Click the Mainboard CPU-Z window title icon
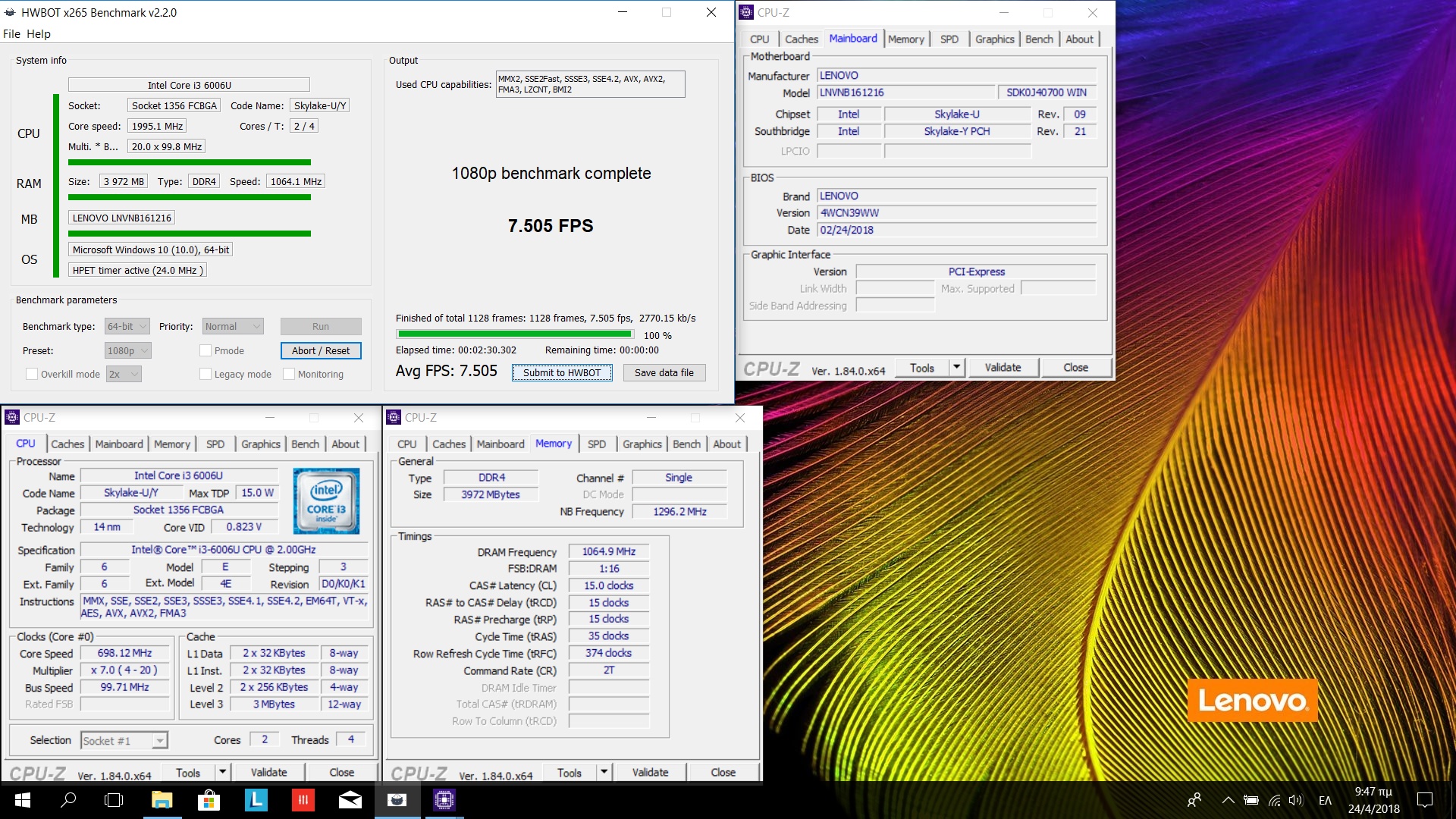The image size is (1456, 819). [x=746, y=12]
